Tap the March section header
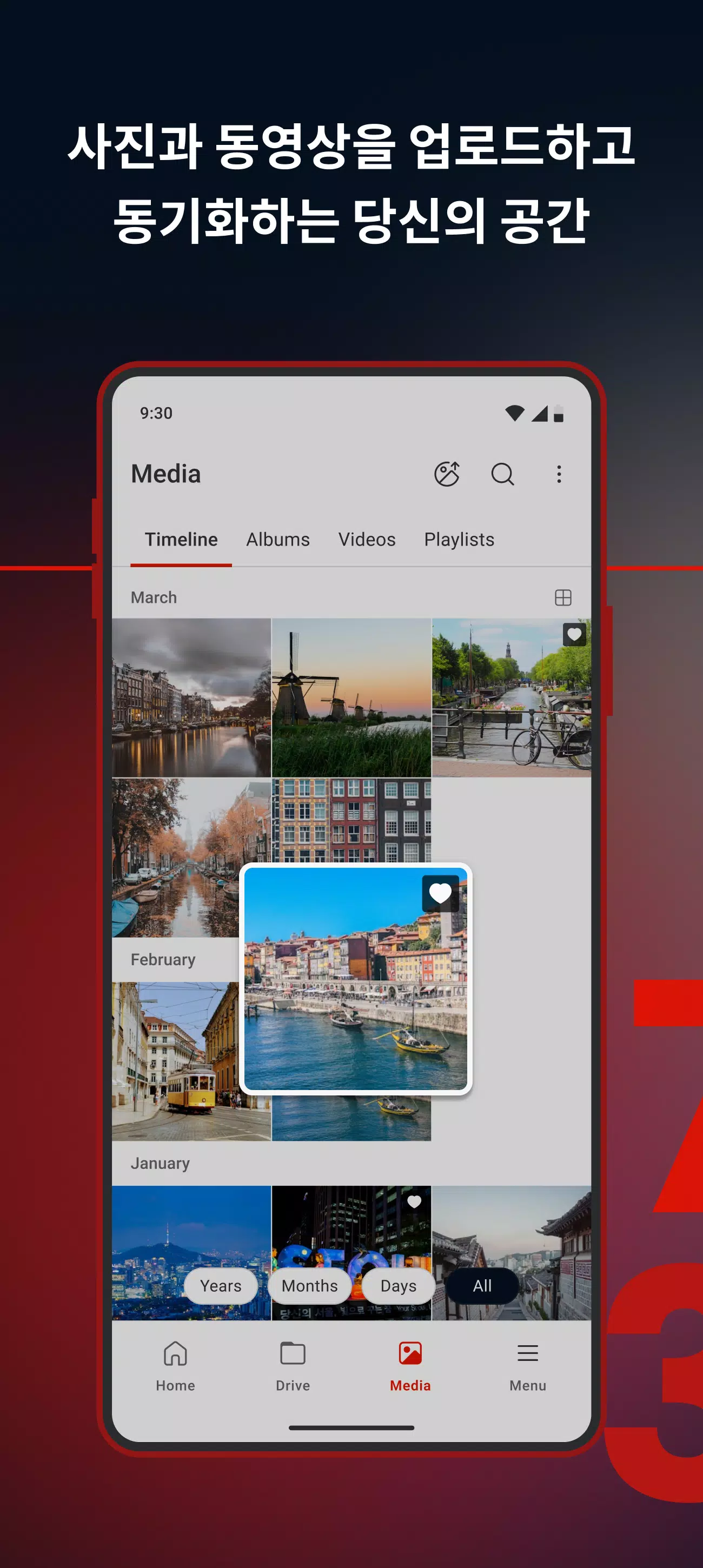Screen dimensions: 703x1568 coord(154,598)
